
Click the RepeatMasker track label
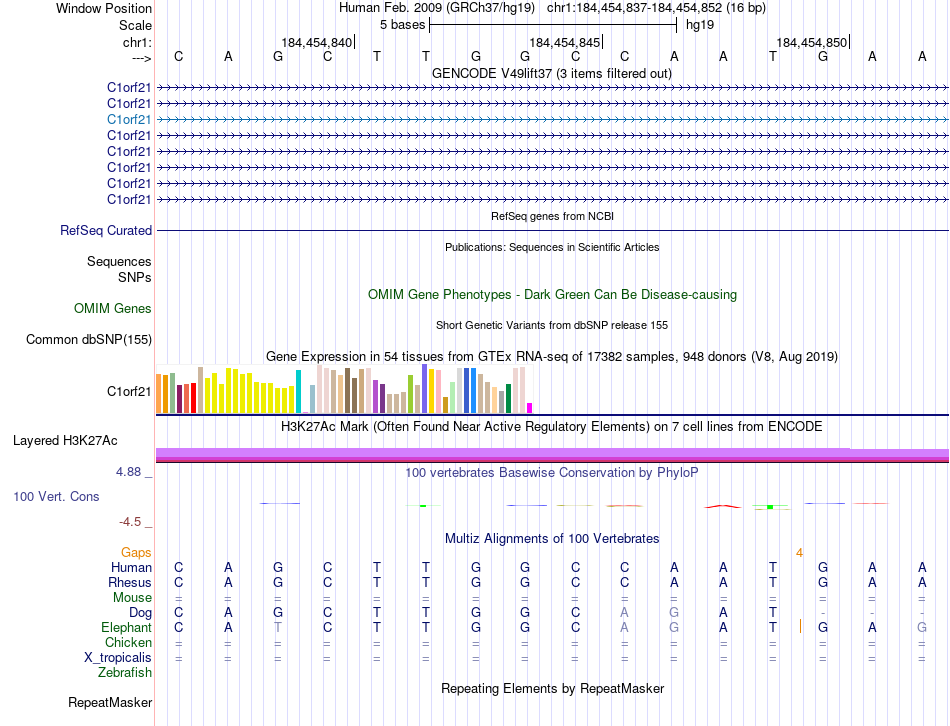110,702
